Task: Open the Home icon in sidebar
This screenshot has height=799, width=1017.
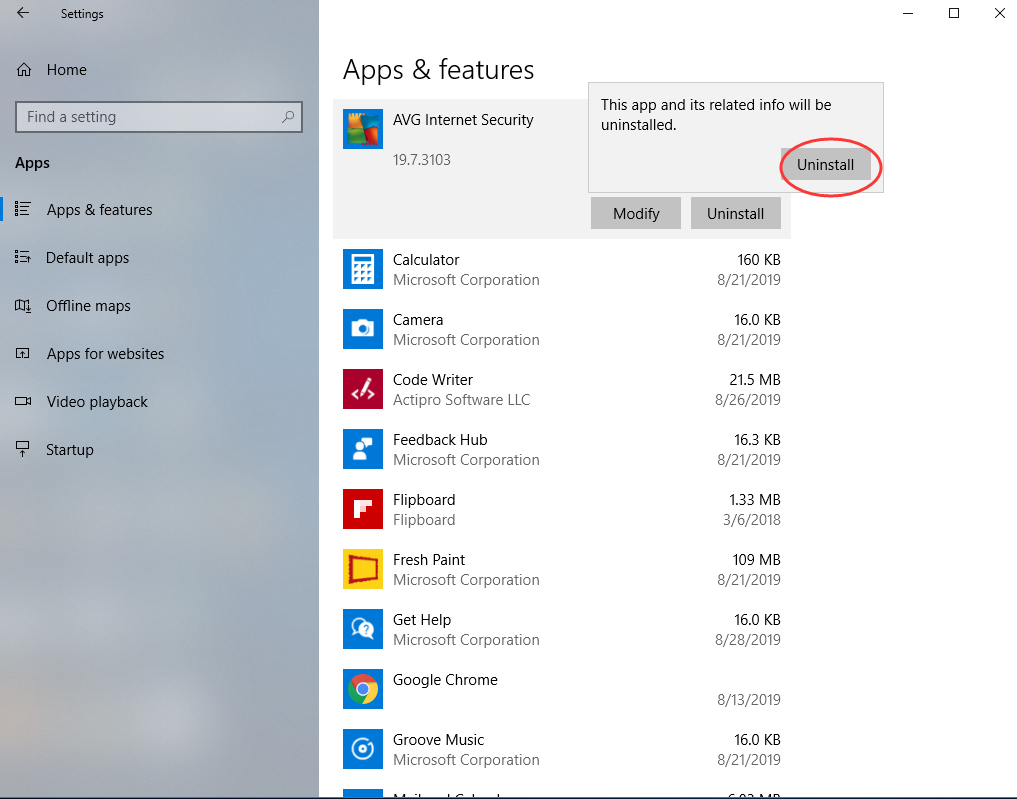Action: [24, 70]
